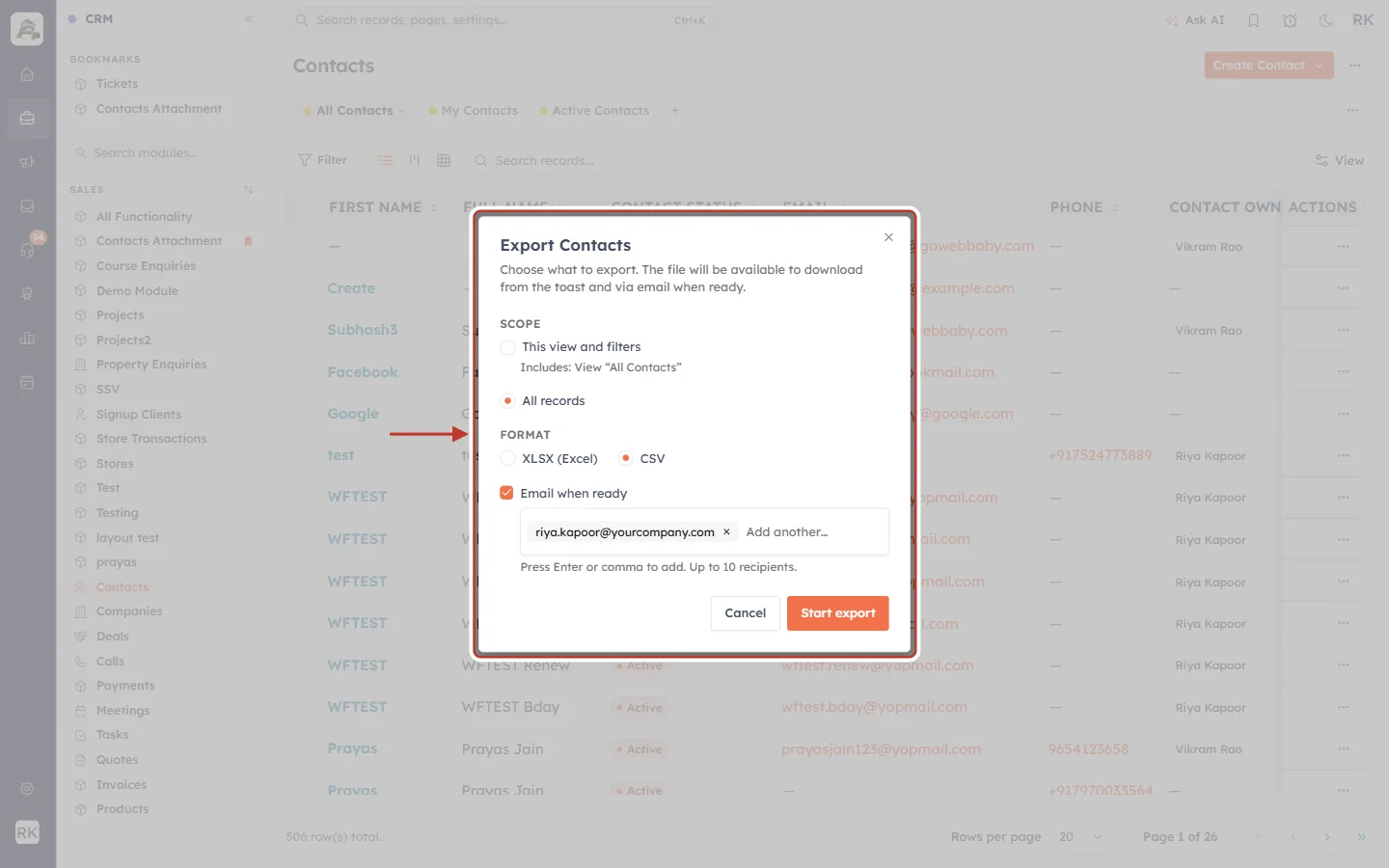The image size is (1389, 868).
Task: Select the 'All records' scope option
Action: coord(507,401)
